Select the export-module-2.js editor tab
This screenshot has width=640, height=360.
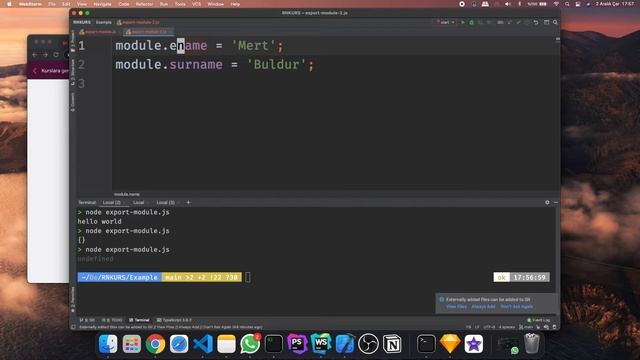[x=149, y=31]
